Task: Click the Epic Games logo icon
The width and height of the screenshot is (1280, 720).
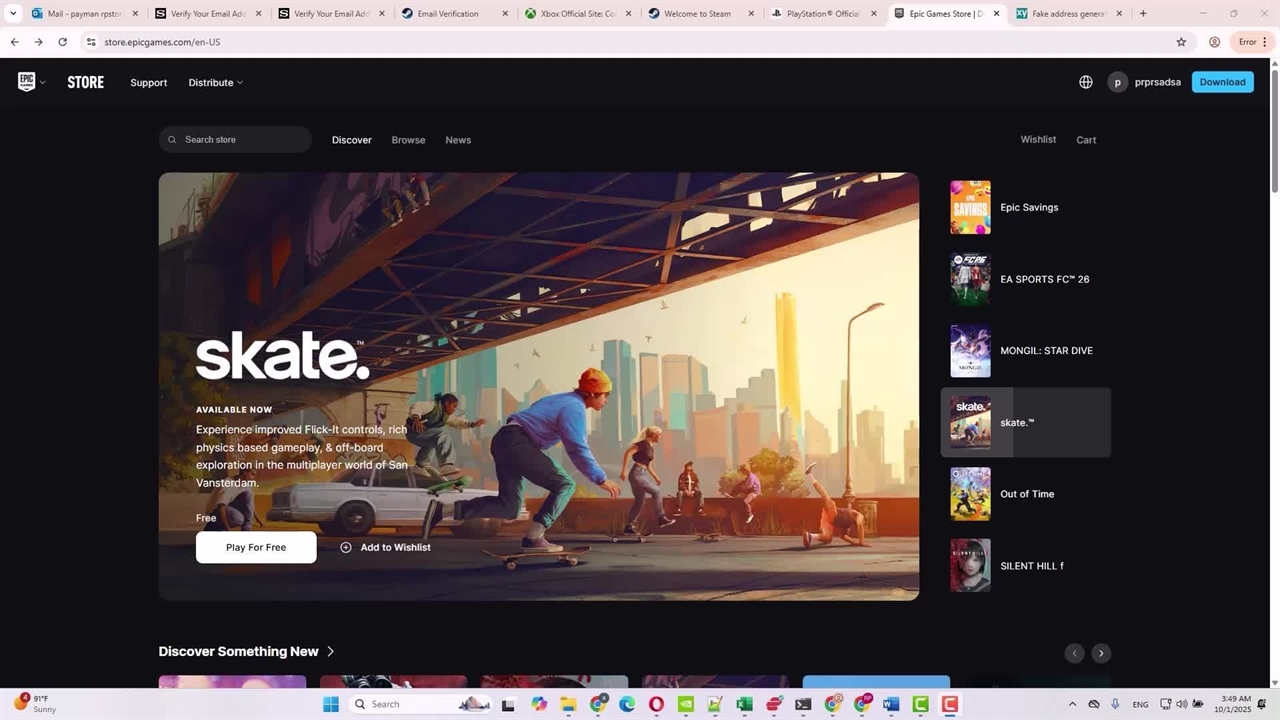Action: (27, 82)
